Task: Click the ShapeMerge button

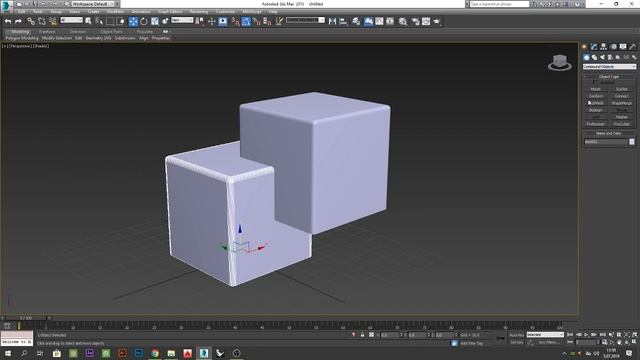Action: point(622,103)
